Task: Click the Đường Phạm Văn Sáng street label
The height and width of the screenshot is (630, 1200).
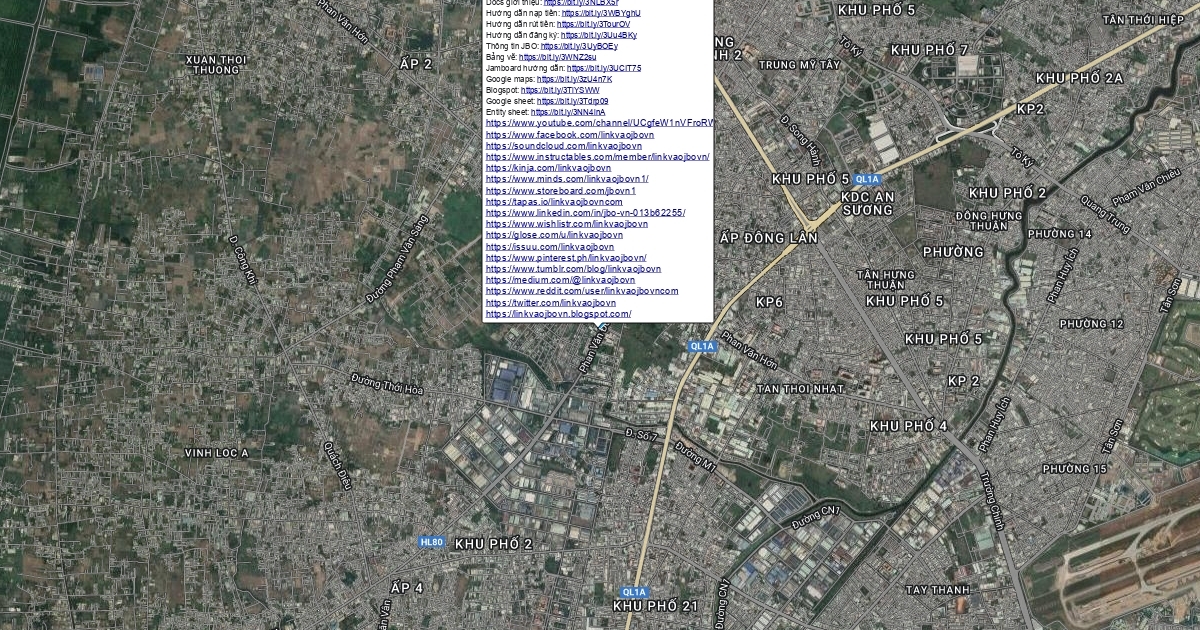Action: click(397, 258)
